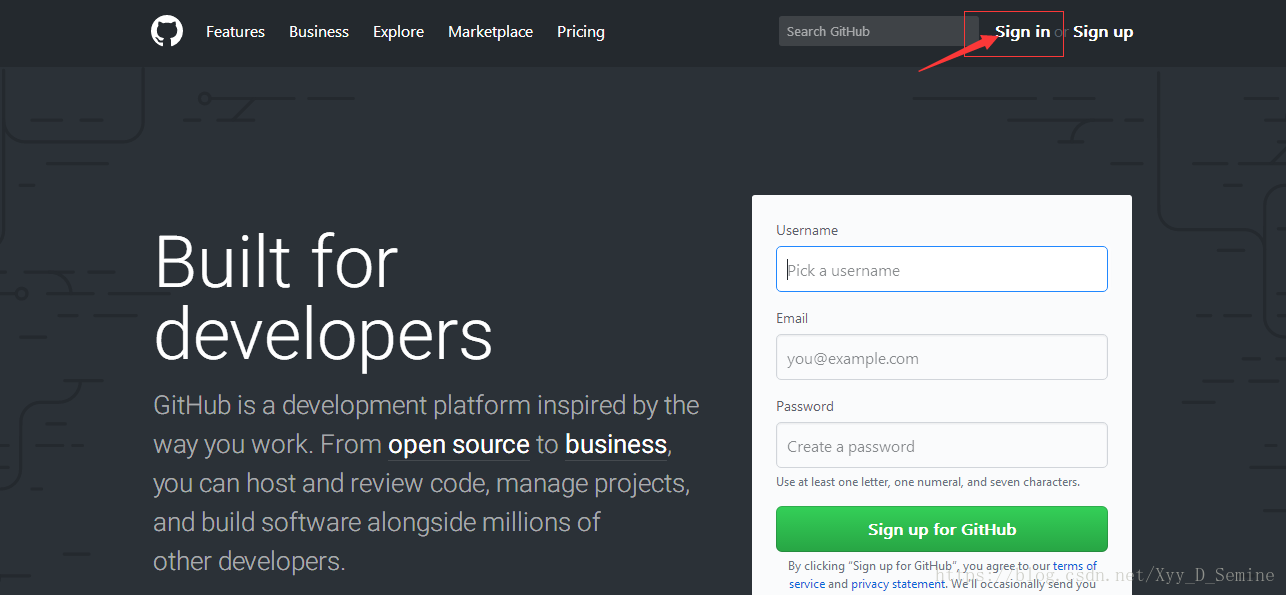Click the password requirements hint text

[928, 482]
